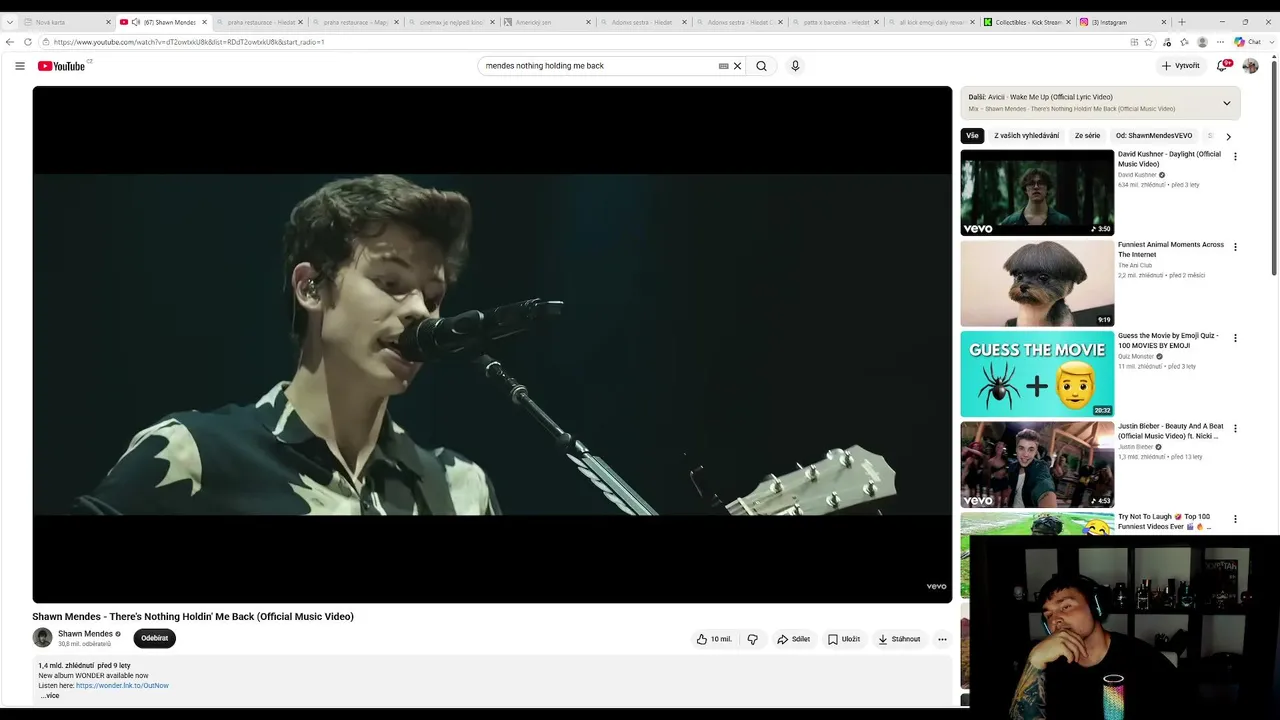
Task: Open options for Guess the Movie video
Action: click(x=1235, y=338)
